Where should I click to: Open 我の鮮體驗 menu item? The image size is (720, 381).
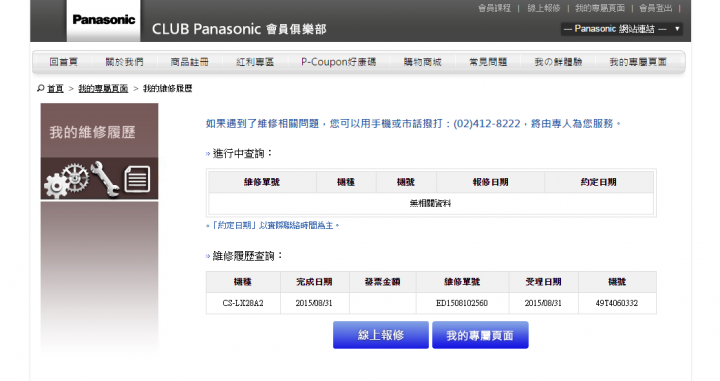coord(558,62)
